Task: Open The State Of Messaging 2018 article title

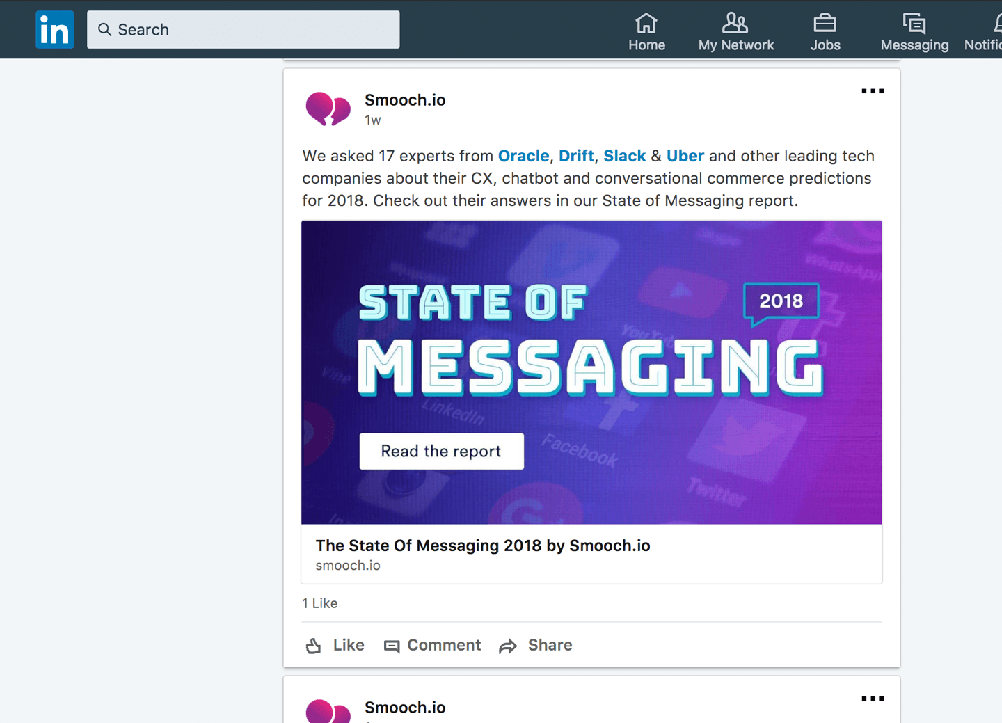Action: click(x=483, y=546)
